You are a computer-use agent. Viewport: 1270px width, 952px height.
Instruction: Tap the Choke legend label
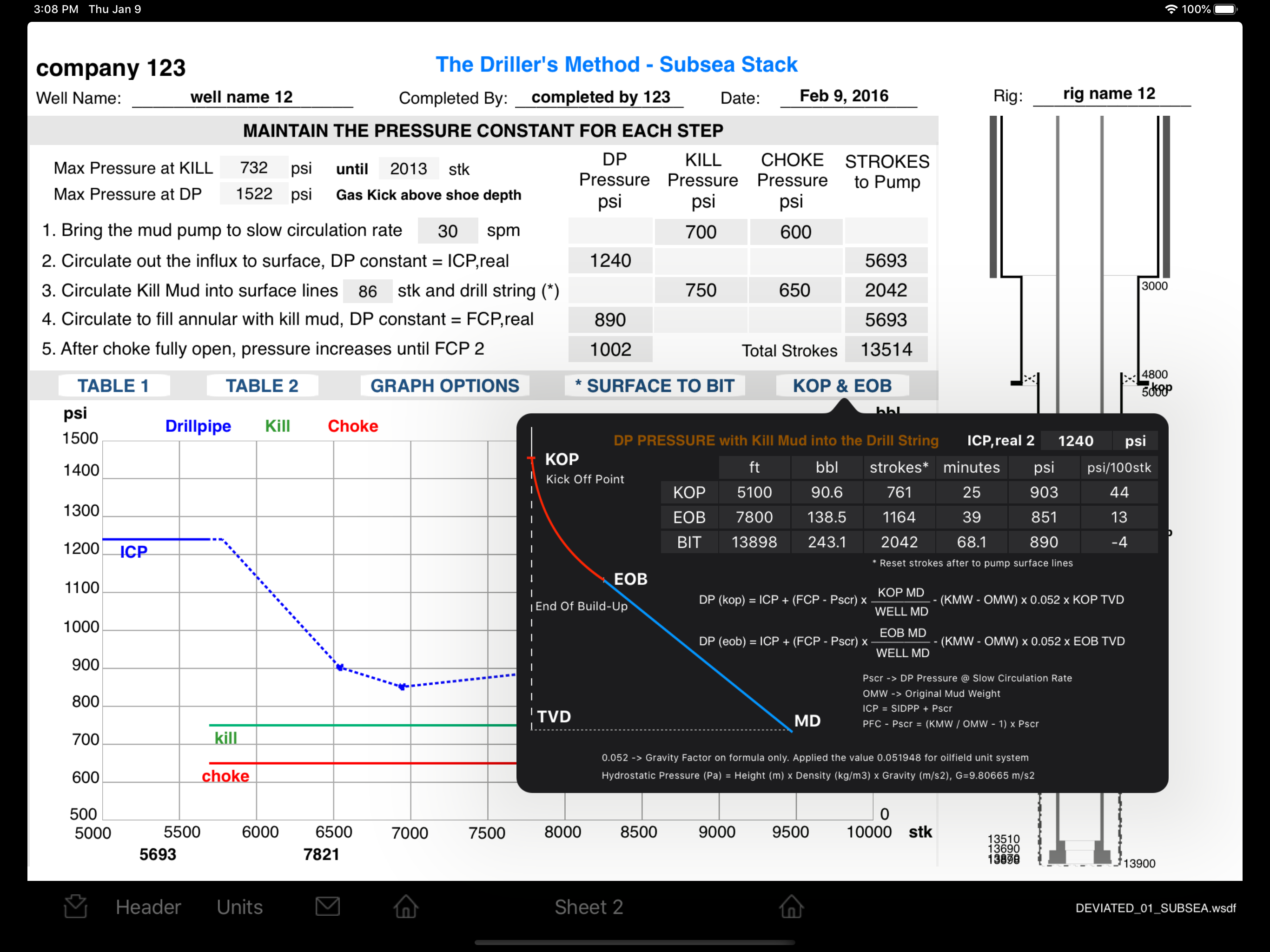coord(352,426)
